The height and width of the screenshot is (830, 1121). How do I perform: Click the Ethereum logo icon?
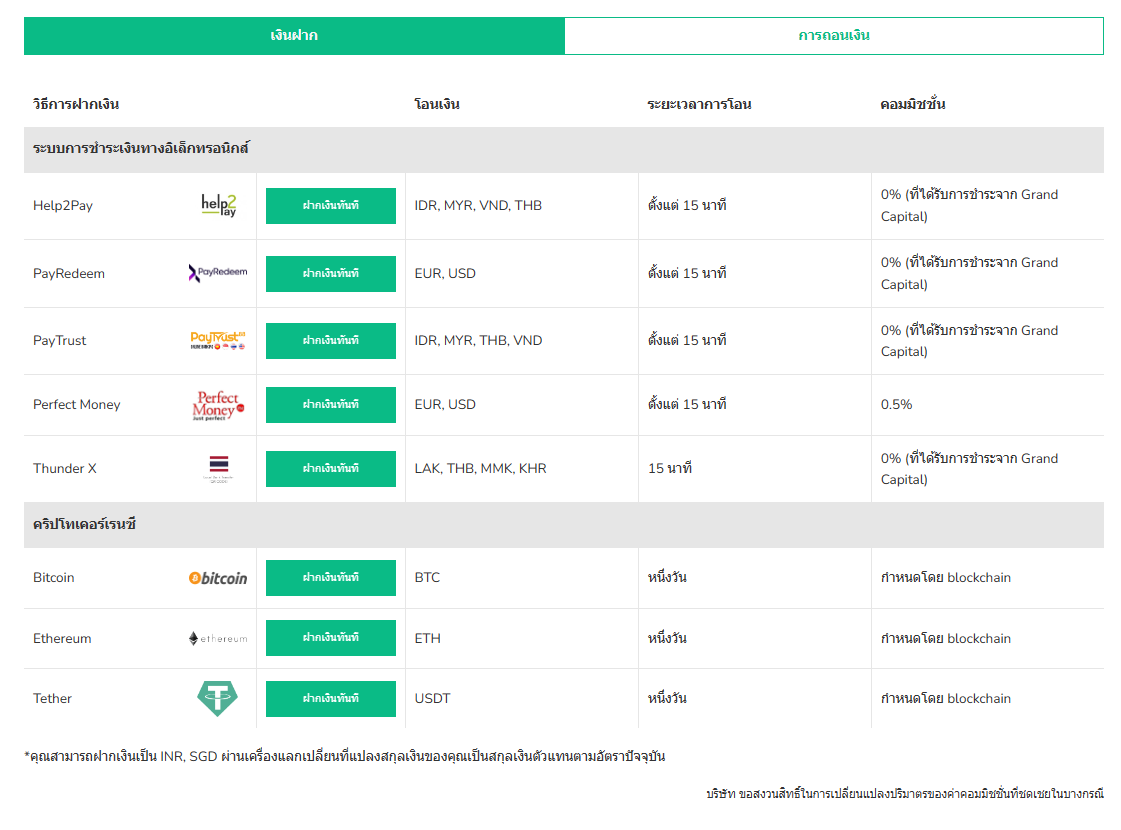pos(218,638)
